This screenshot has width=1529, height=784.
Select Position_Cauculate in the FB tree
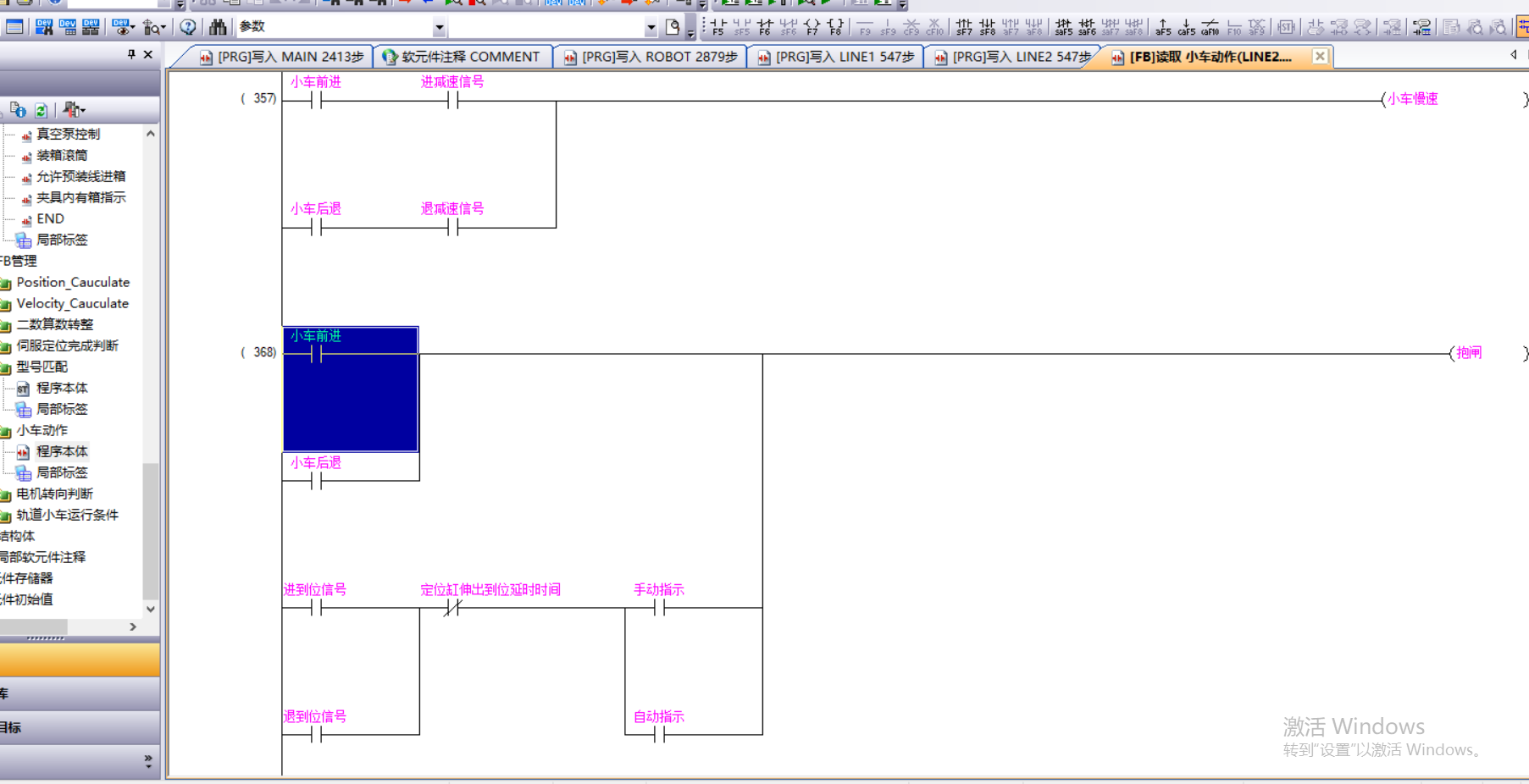point(73,282)
